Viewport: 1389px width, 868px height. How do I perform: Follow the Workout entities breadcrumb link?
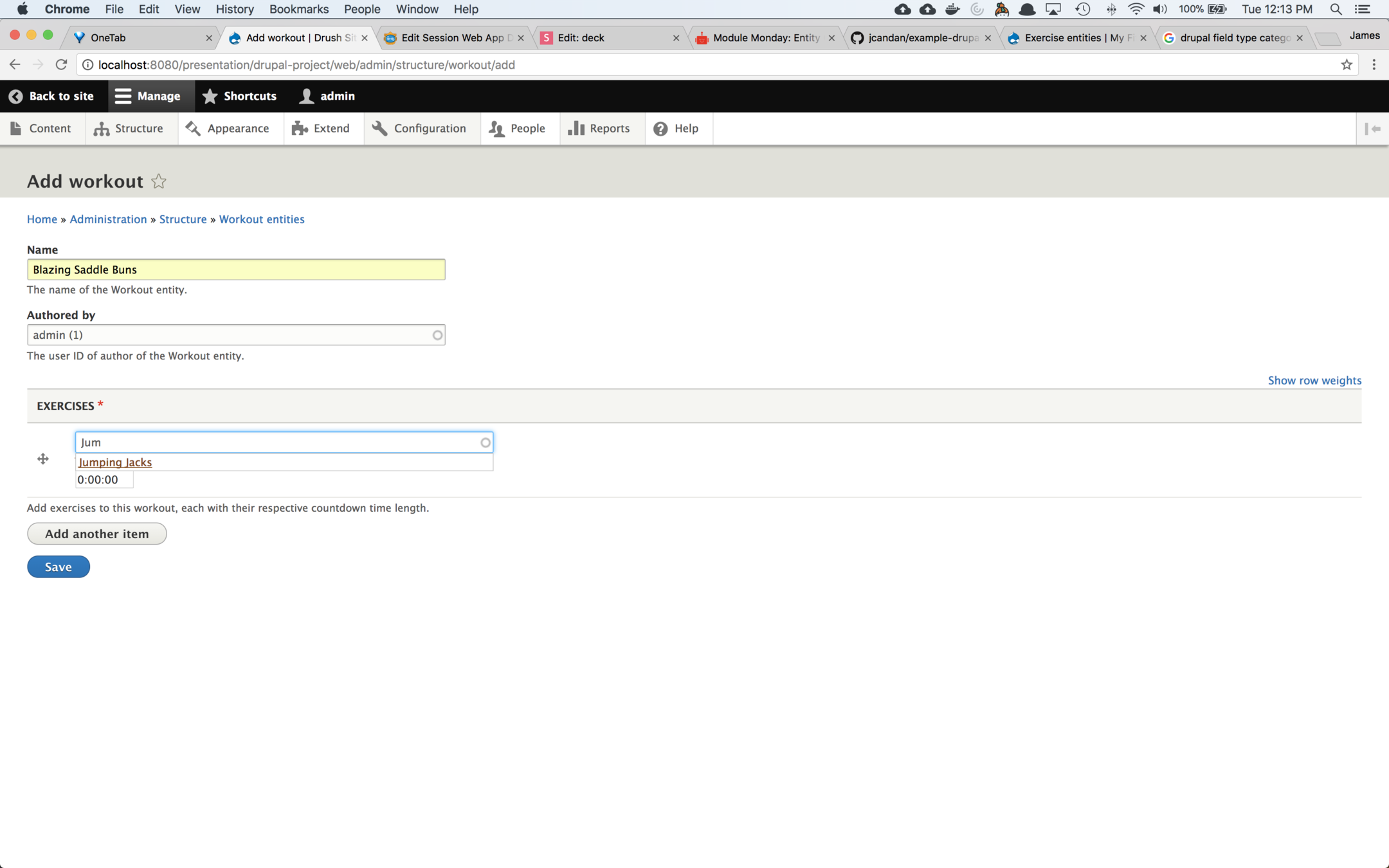(261, 219)
